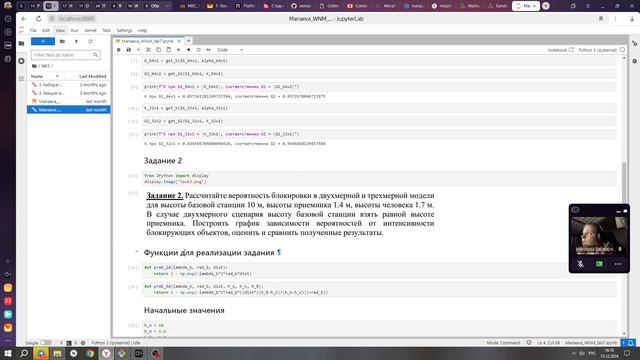Image resolution: width=640 pixels, height=360 pixels.
Task: Insert a cell below with plus icon
Action: pyautogui.click(x=138, y=50)
